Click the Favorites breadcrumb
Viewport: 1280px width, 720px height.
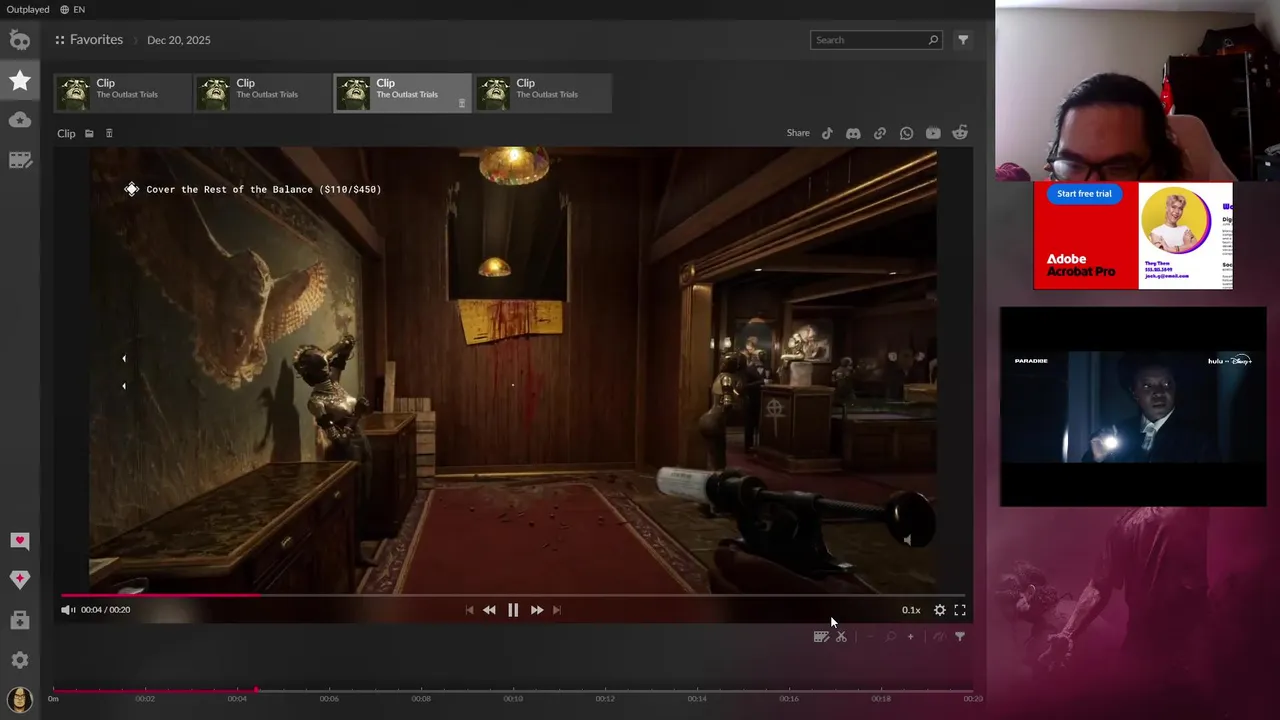point(96,40)
